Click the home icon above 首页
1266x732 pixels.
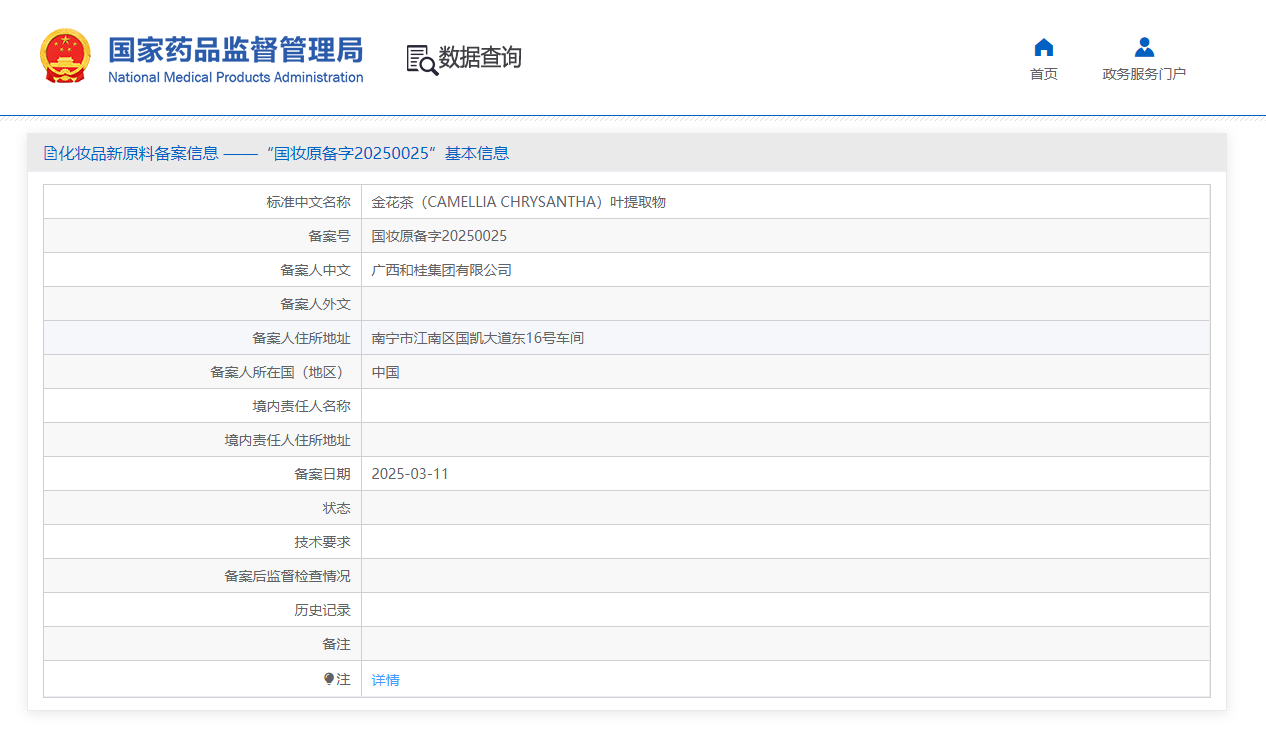pos(1043,47)
